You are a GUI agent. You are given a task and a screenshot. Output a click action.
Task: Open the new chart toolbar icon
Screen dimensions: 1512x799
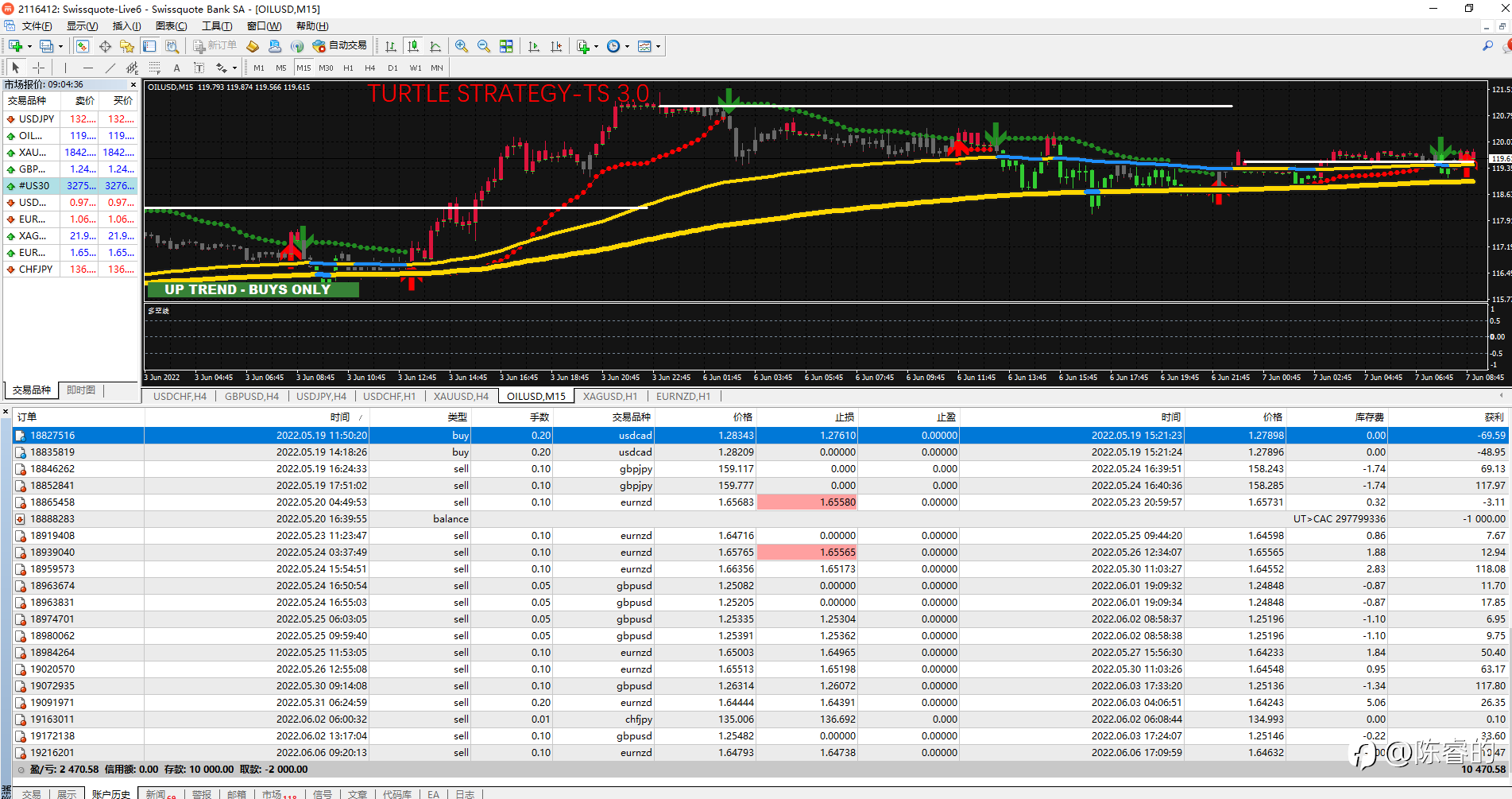(15, 46)
